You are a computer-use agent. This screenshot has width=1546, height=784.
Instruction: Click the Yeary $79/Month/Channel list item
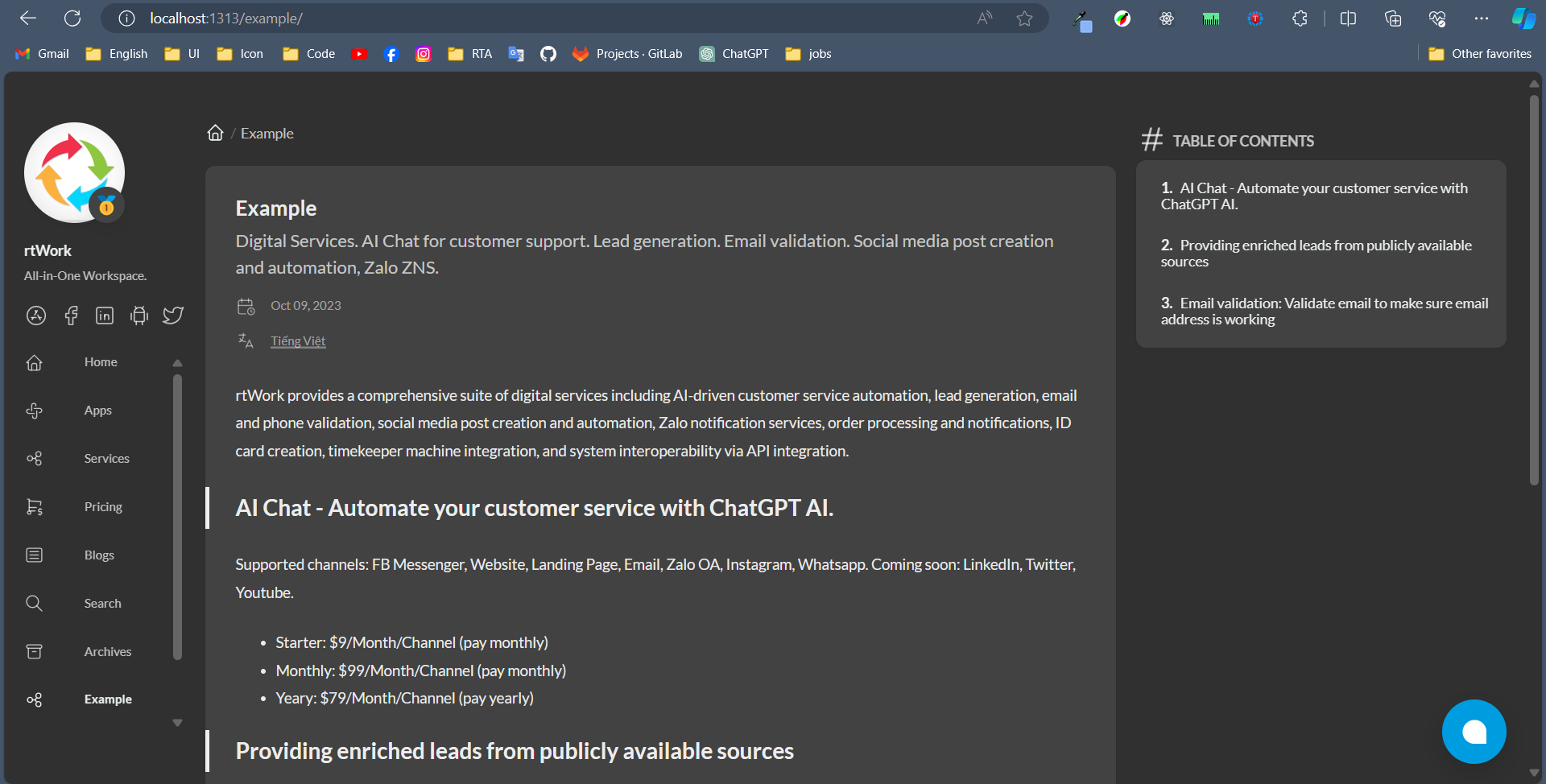[x=404, y=699]
